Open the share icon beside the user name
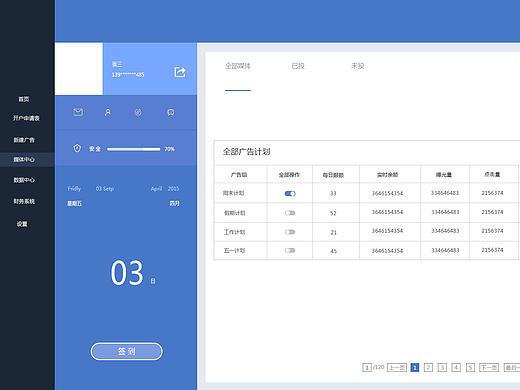 click(180, 72)
